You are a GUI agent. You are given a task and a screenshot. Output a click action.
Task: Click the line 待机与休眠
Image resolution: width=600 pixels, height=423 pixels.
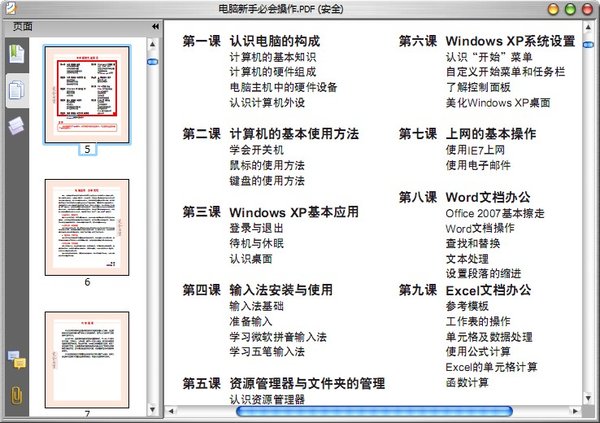[x=256, y=243]
